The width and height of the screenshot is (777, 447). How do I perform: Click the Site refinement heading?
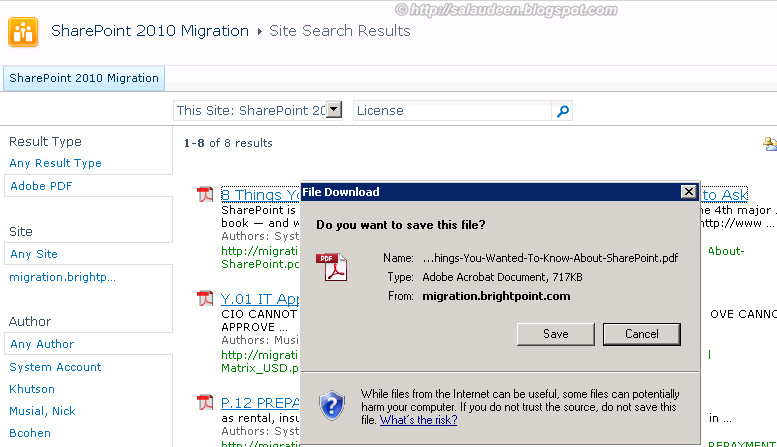pyautogui.click(x=21, y=231)
